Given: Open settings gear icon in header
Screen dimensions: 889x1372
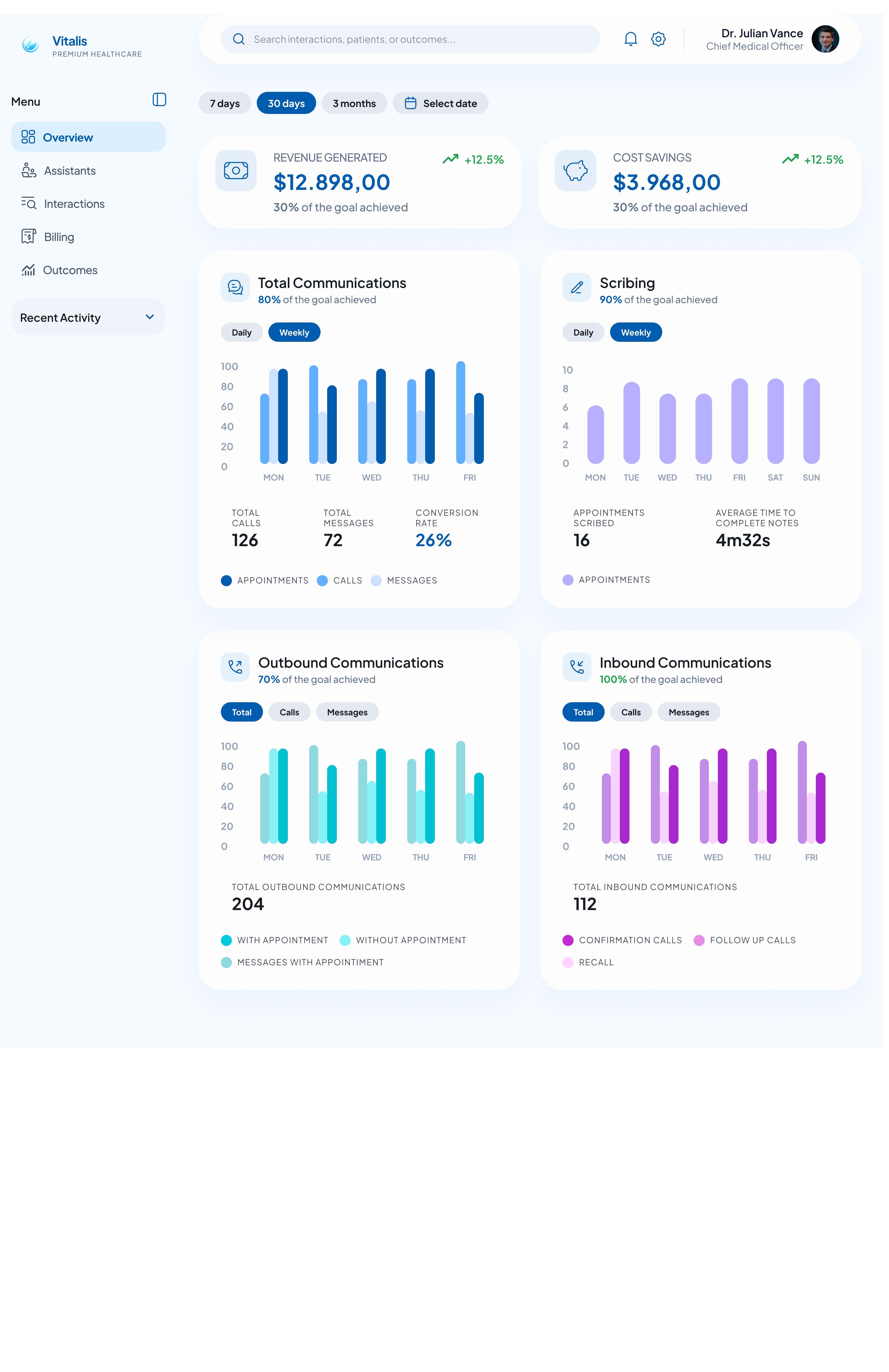Looking at the screenshot, I should (x=658, y=39).
